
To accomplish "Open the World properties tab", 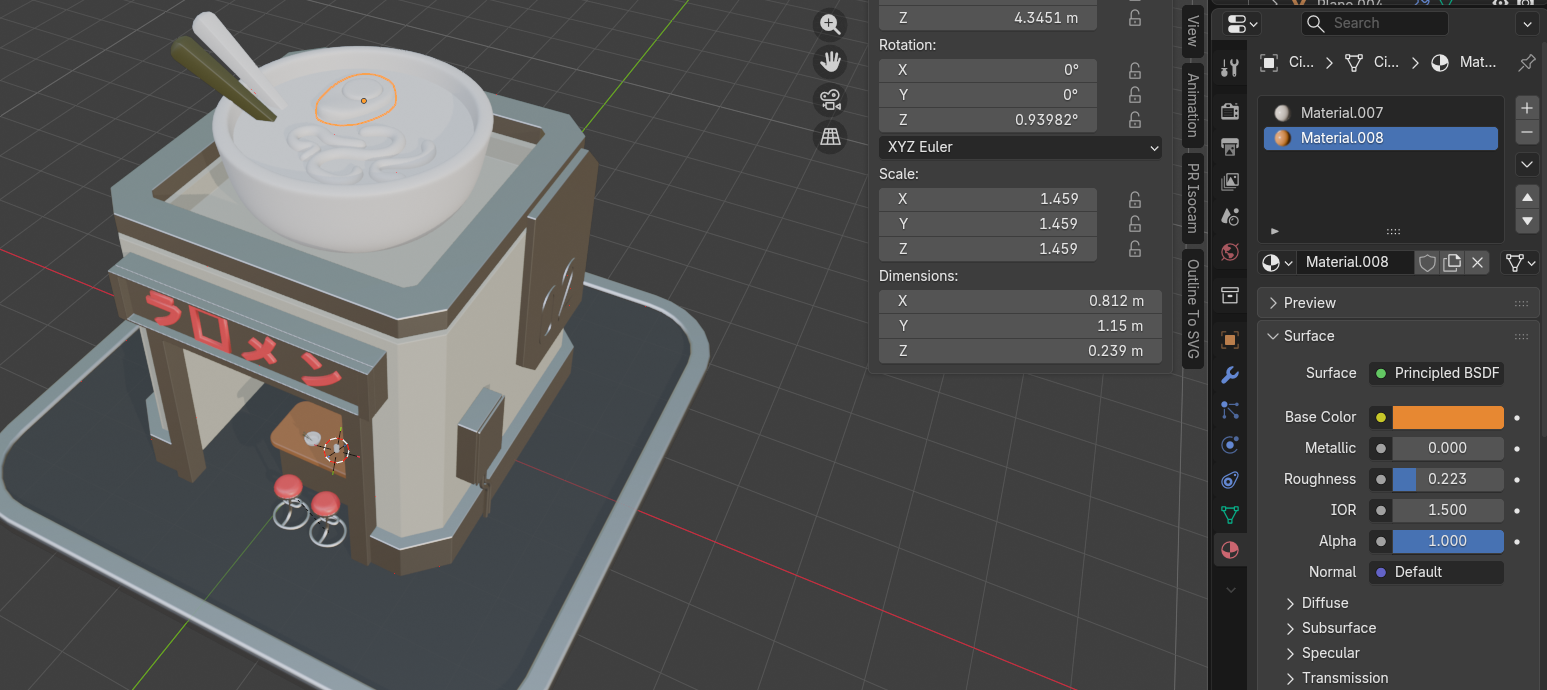I will point(1230,251).
